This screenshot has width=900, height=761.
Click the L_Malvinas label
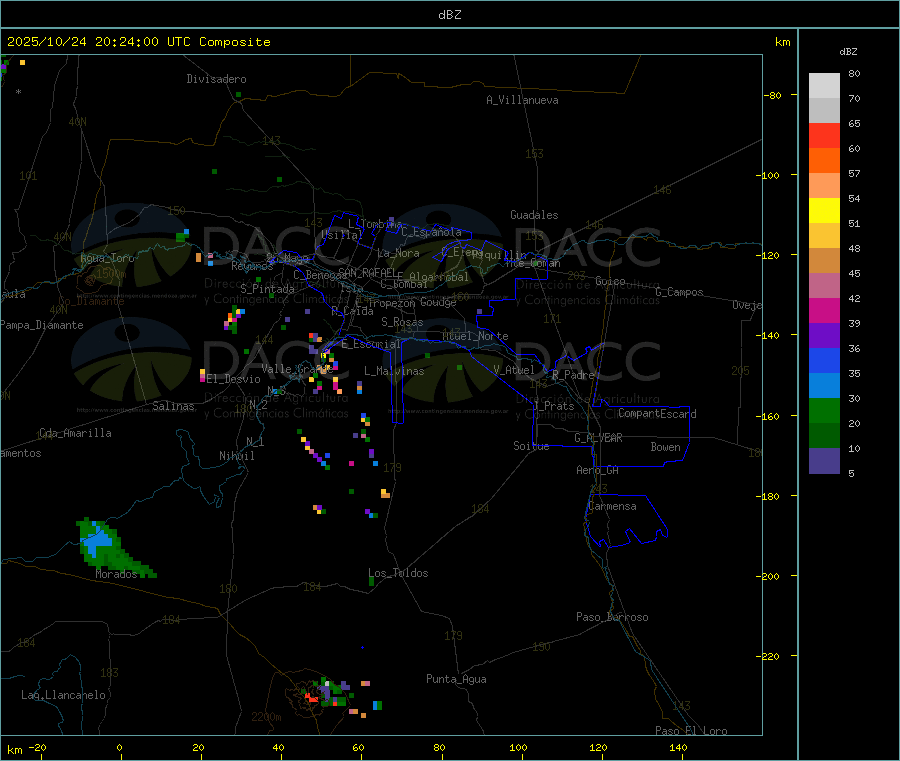[394, 371]
